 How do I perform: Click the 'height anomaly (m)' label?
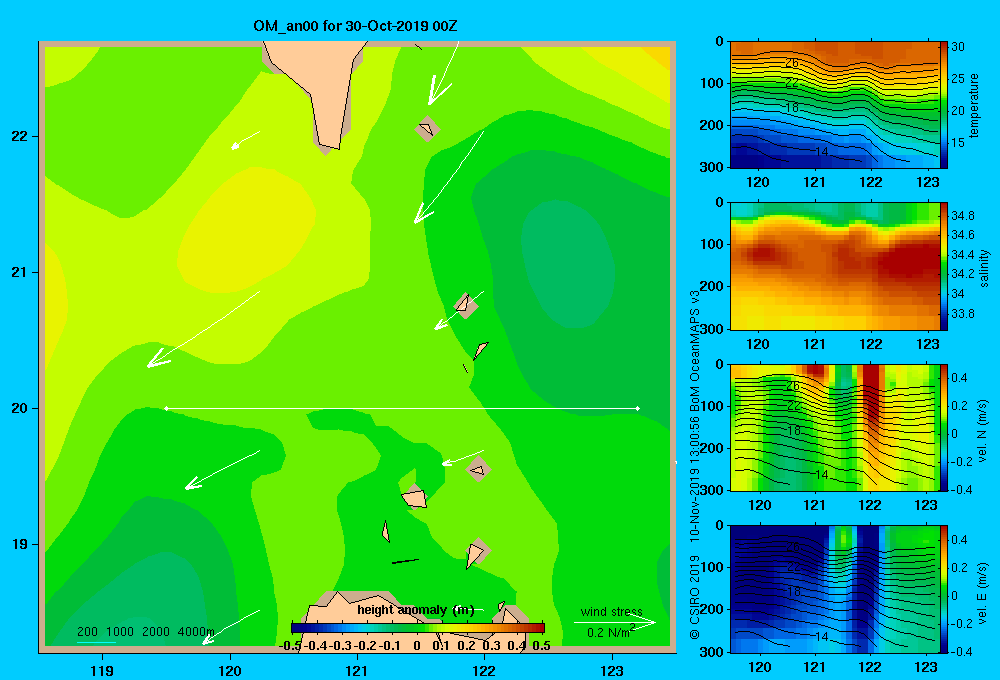416,610
